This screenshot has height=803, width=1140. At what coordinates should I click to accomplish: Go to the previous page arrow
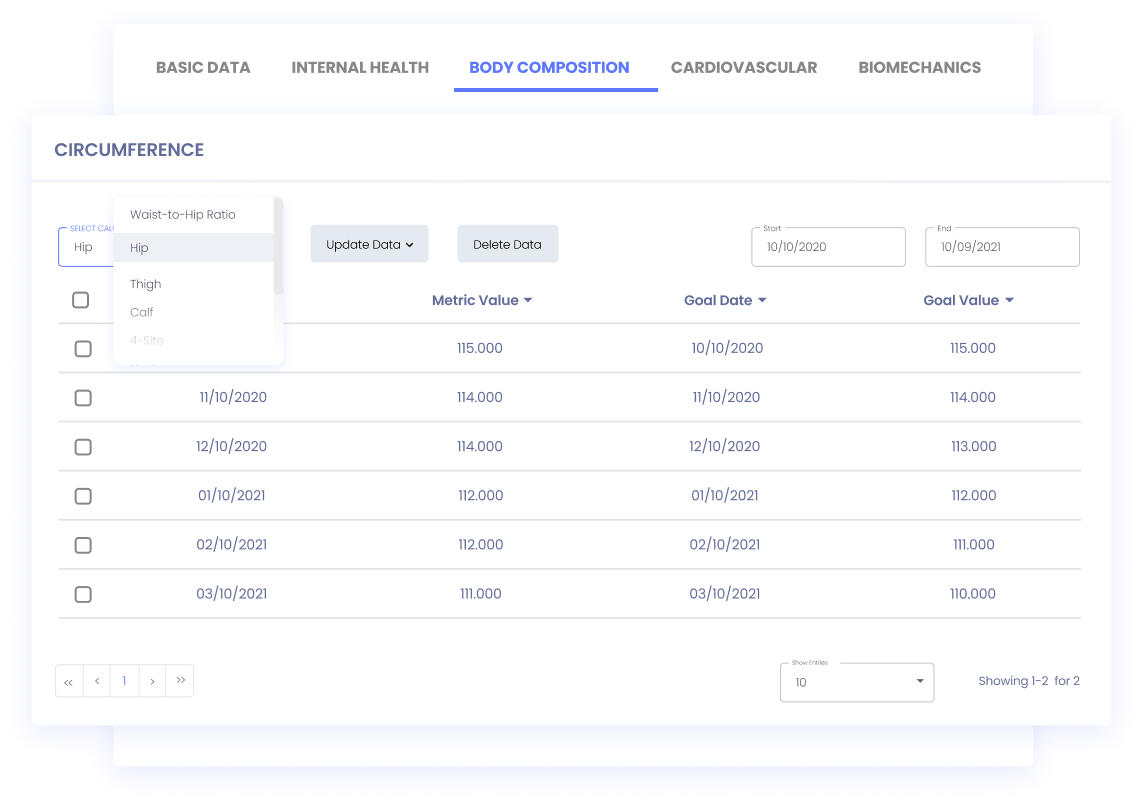point(97,682)
